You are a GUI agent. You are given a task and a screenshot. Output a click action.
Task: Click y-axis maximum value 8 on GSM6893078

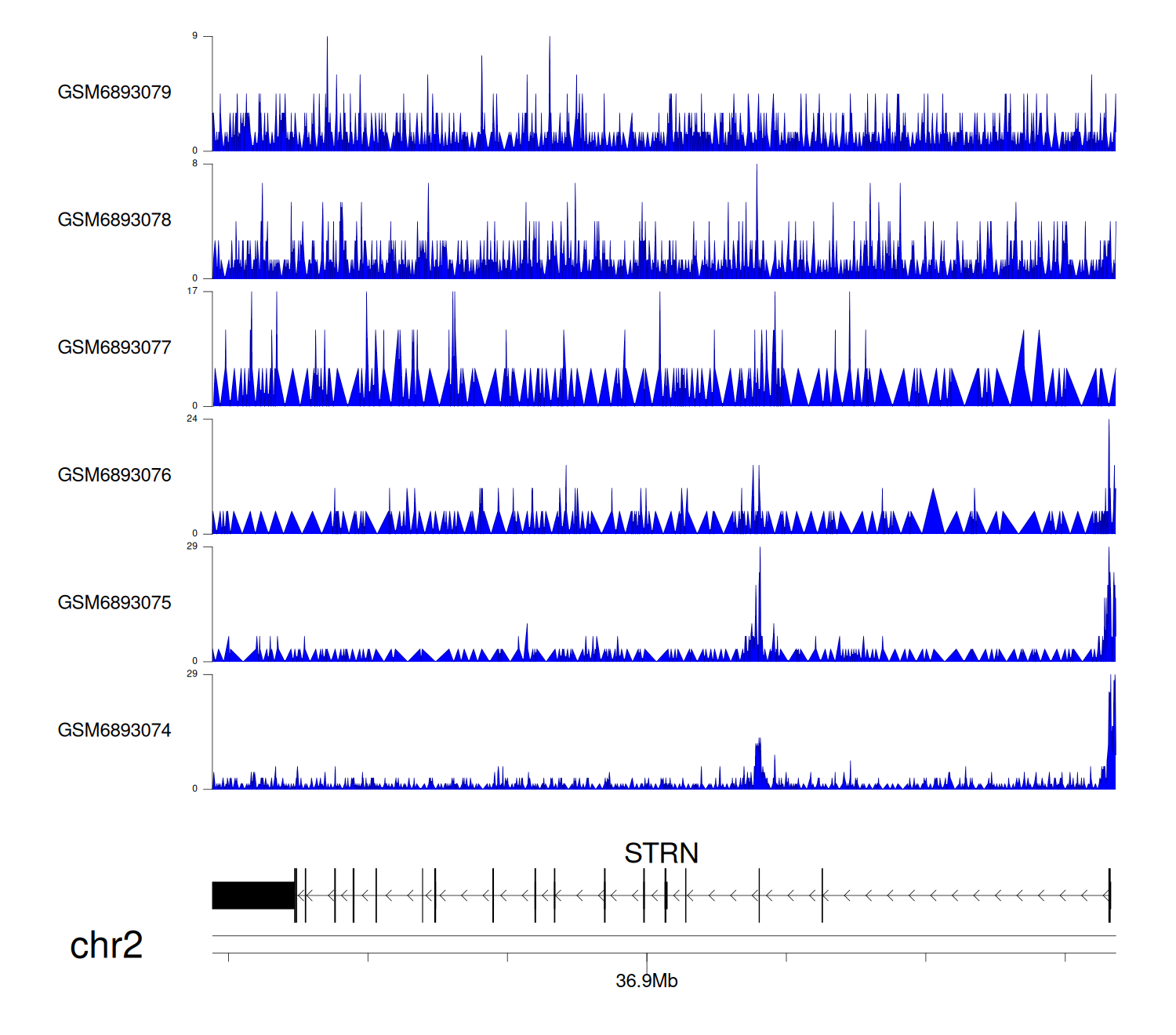click(x=194, y=164)
